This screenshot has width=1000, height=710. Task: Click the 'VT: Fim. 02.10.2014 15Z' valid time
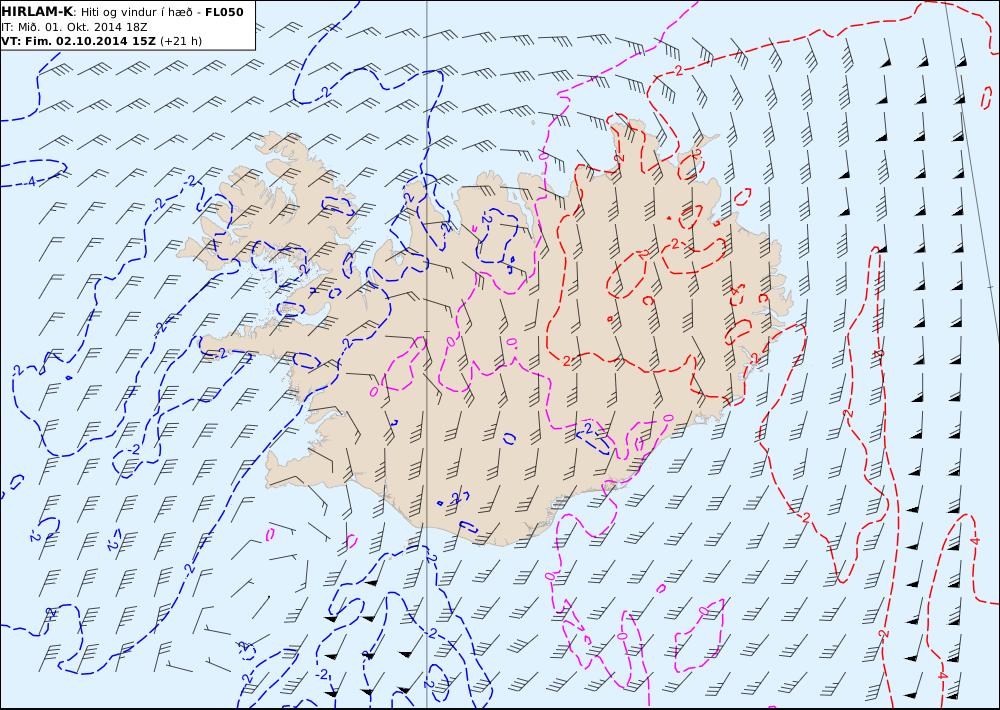coord(78,41)
